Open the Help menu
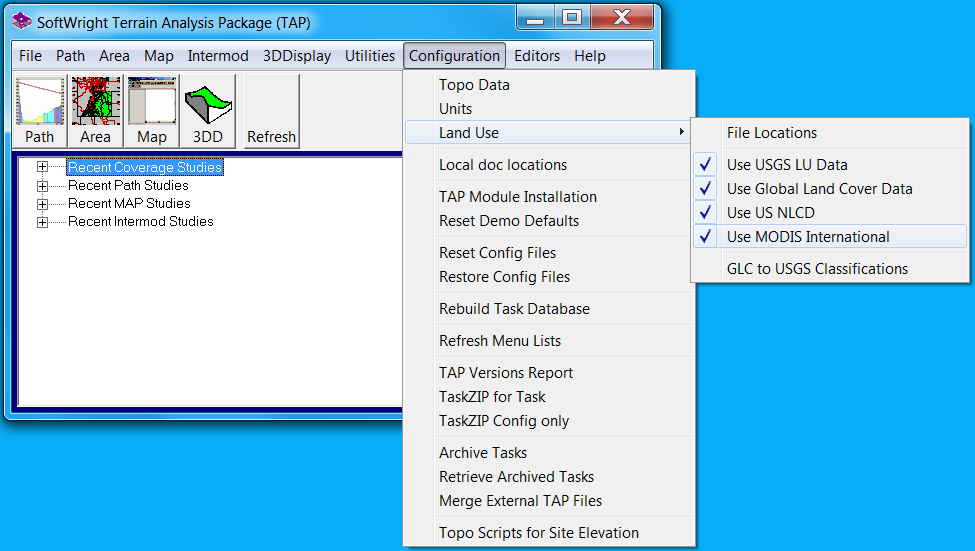The image size is (975, 551). pos(589,56)
